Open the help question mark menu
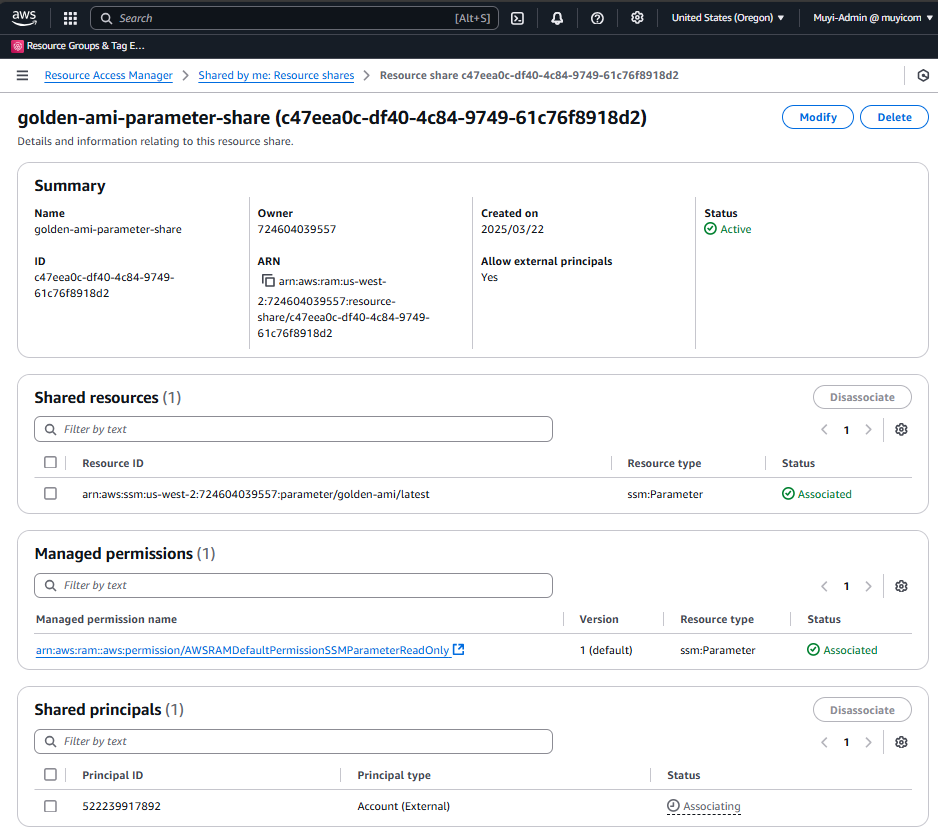Viewport: 938px width, 835px height. pyautogui.click(x=597, y=19)
